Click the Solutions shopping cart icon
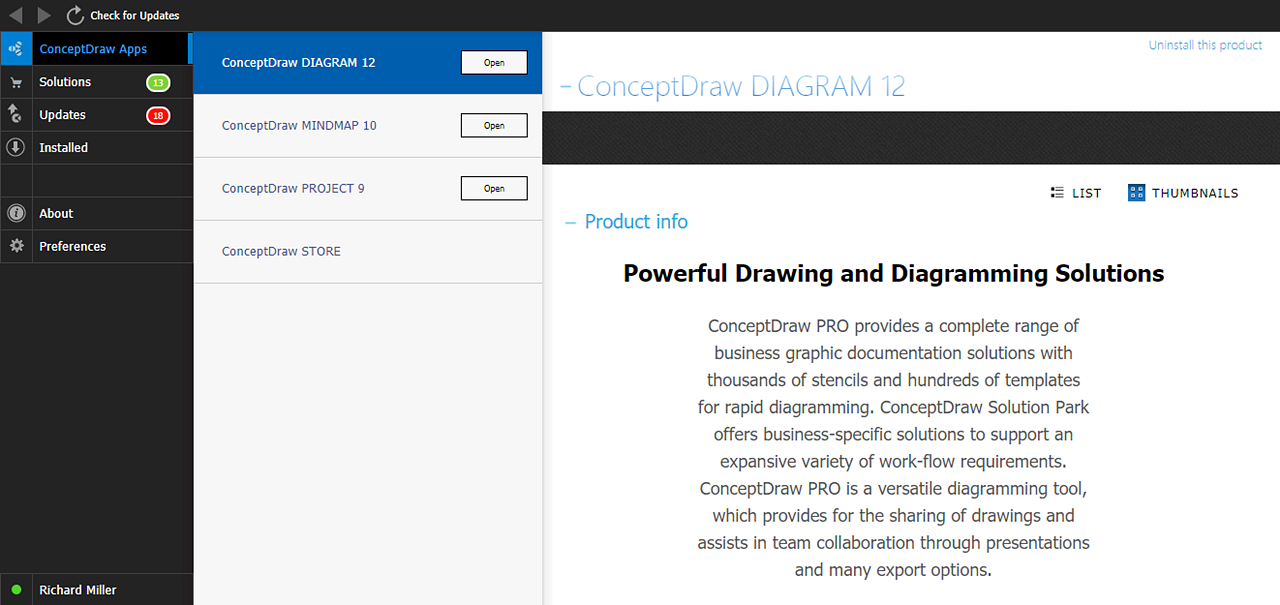The height and width of the screenshot is (605, 1280). click(16, 81)
